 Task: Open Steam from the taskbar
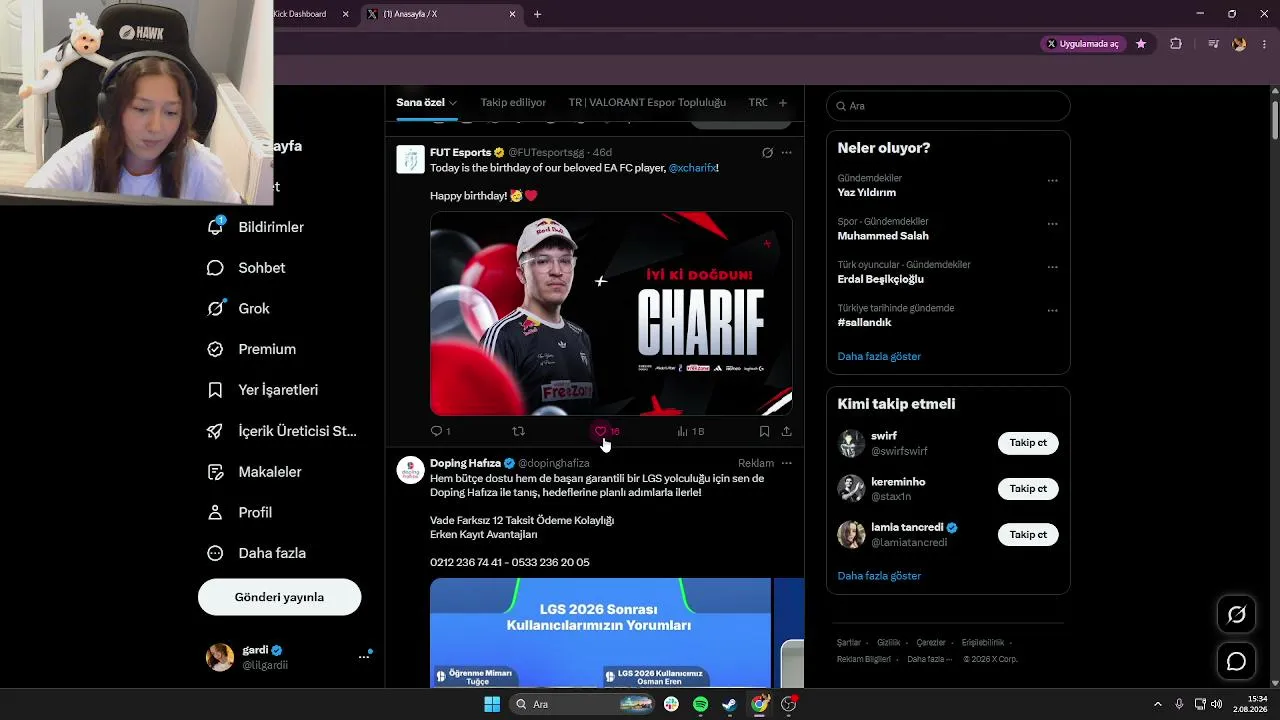coord(730,704)
